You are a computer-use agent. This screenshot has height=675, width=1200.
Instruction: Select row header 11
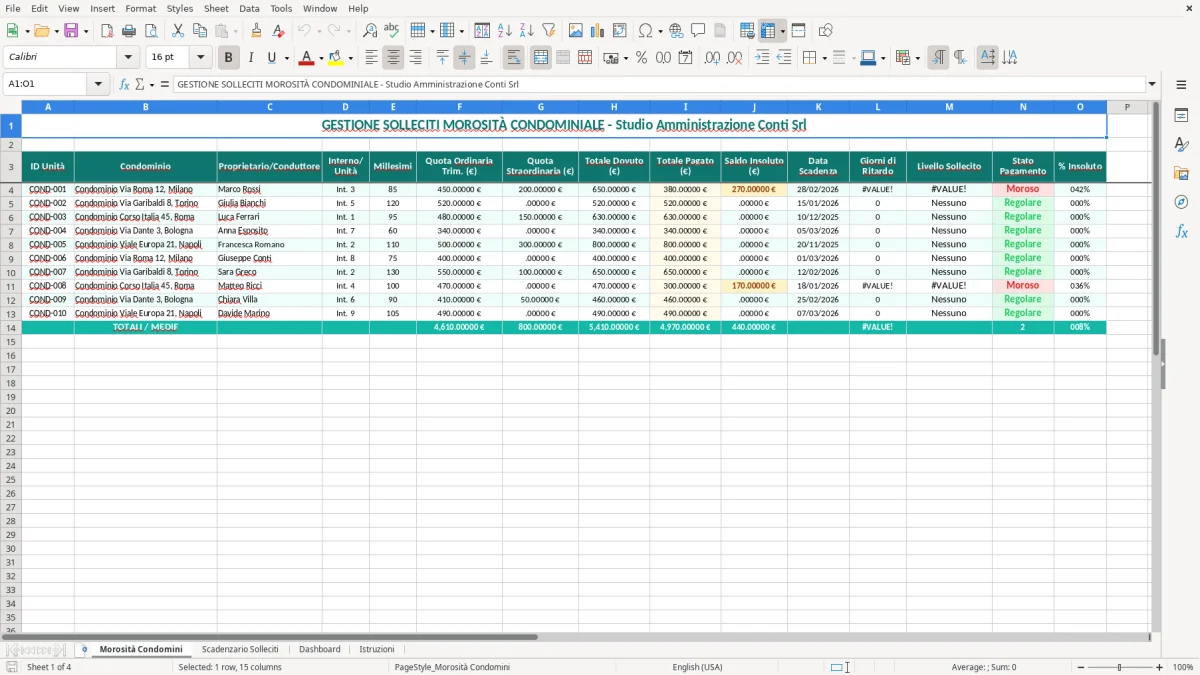tap(11, 285)
